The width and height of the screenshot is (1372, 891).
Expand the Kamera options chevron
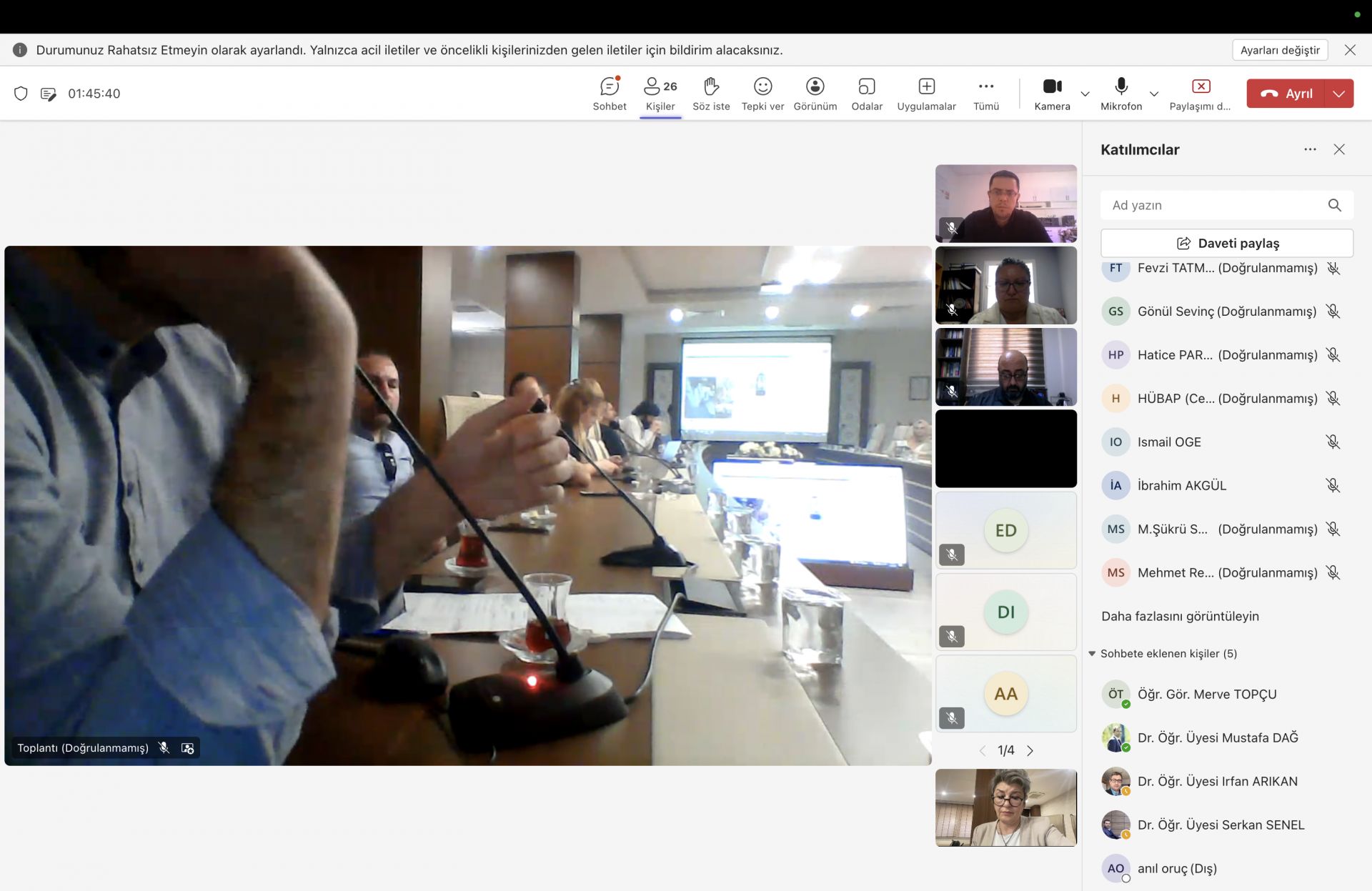pos(1085,94)
